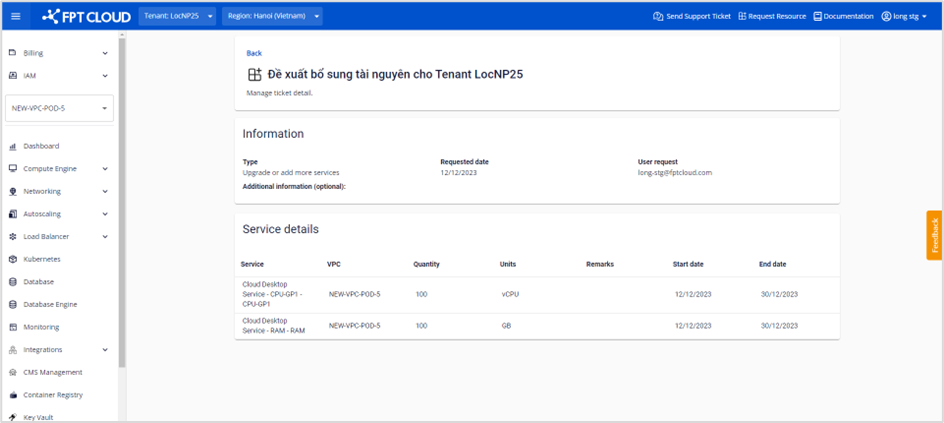Open the Database menu item
Viewport: 944px width, 423px height.
(x=39, y=282)
